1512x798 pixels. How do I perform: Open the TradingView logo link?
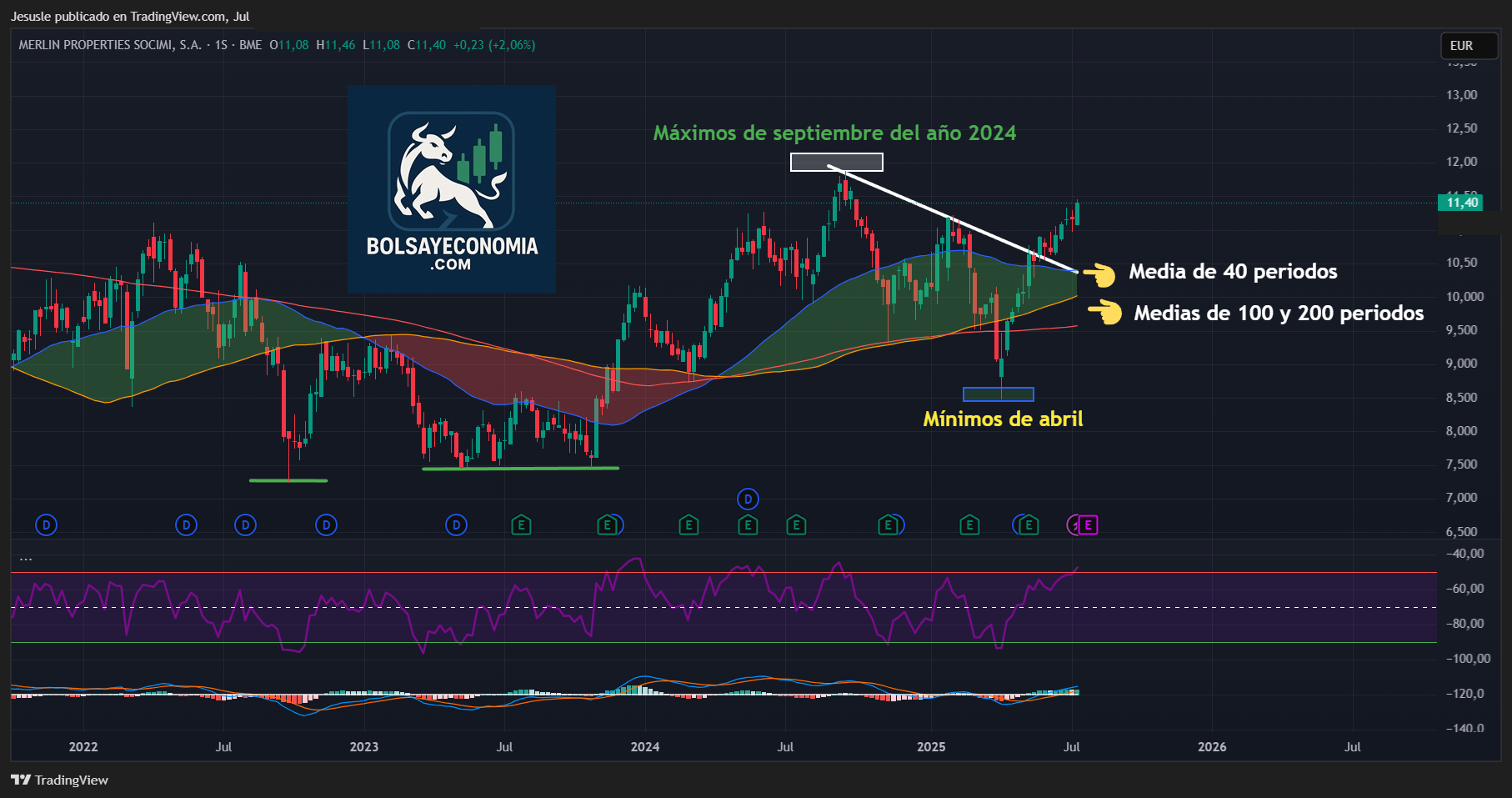point(60,780)
